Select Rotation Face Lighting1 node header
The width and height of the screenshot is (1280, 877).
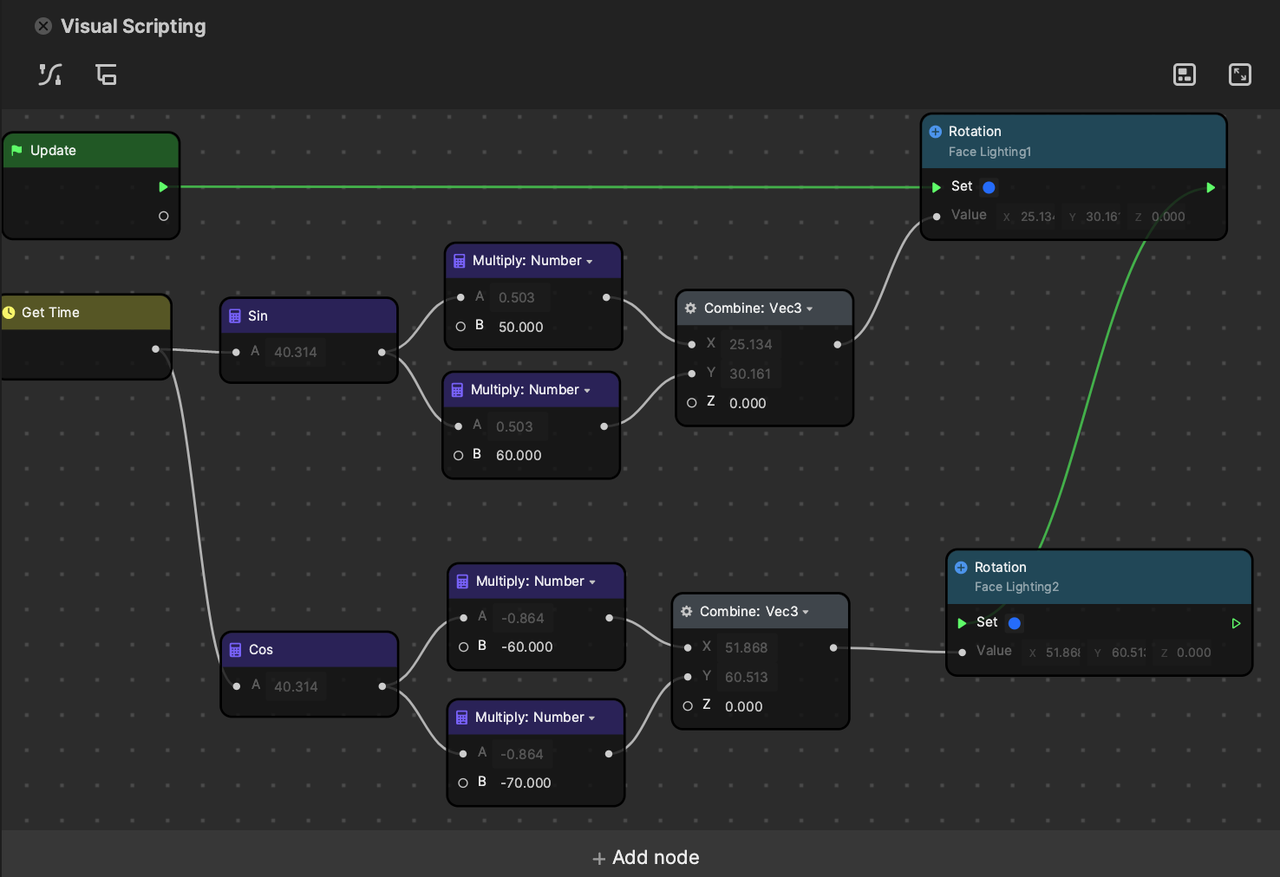pyautogui.click(x=1073, y=141)
